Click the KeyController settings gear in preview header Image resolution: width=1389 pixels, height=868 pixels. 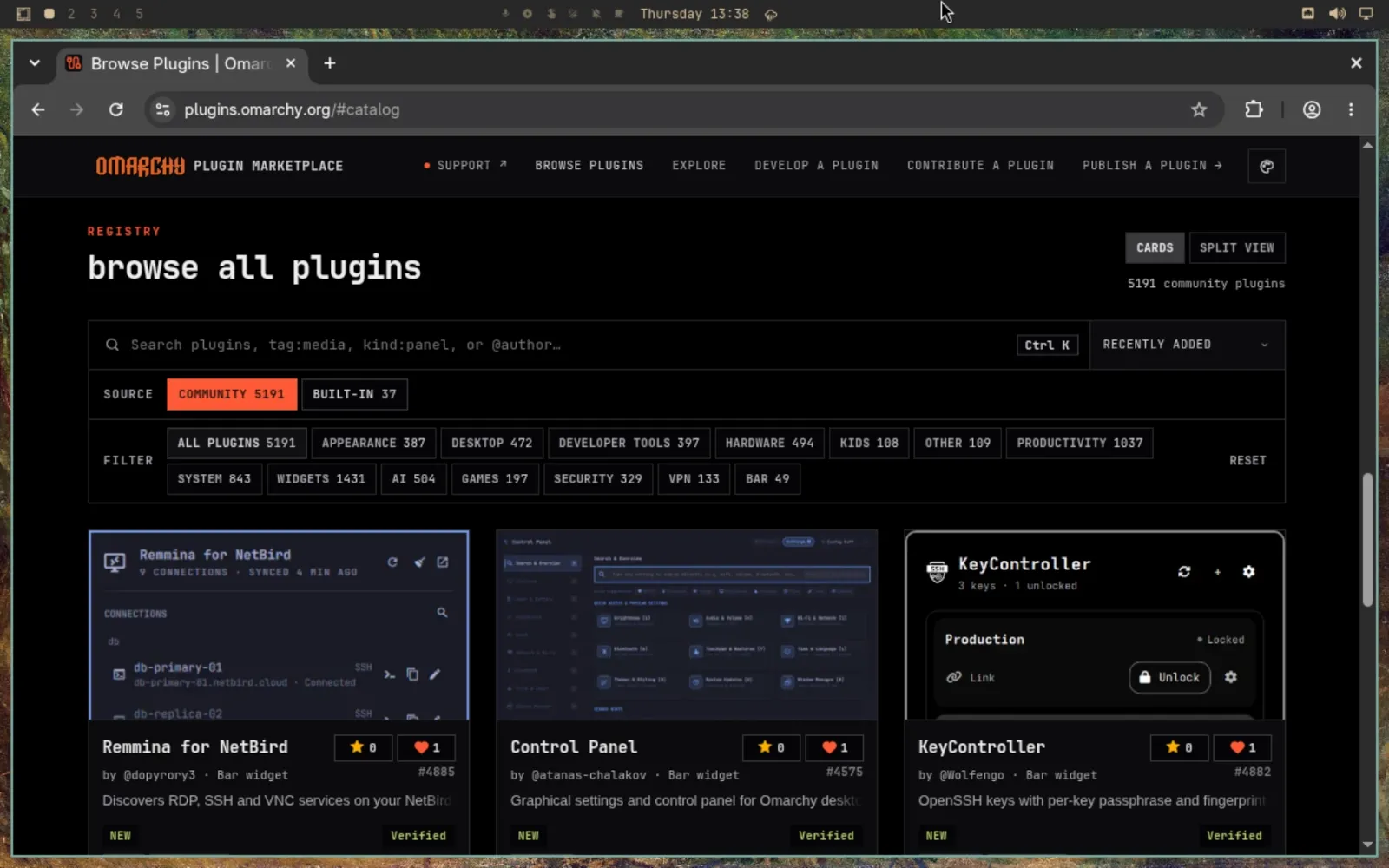(x=1248, y=571)
